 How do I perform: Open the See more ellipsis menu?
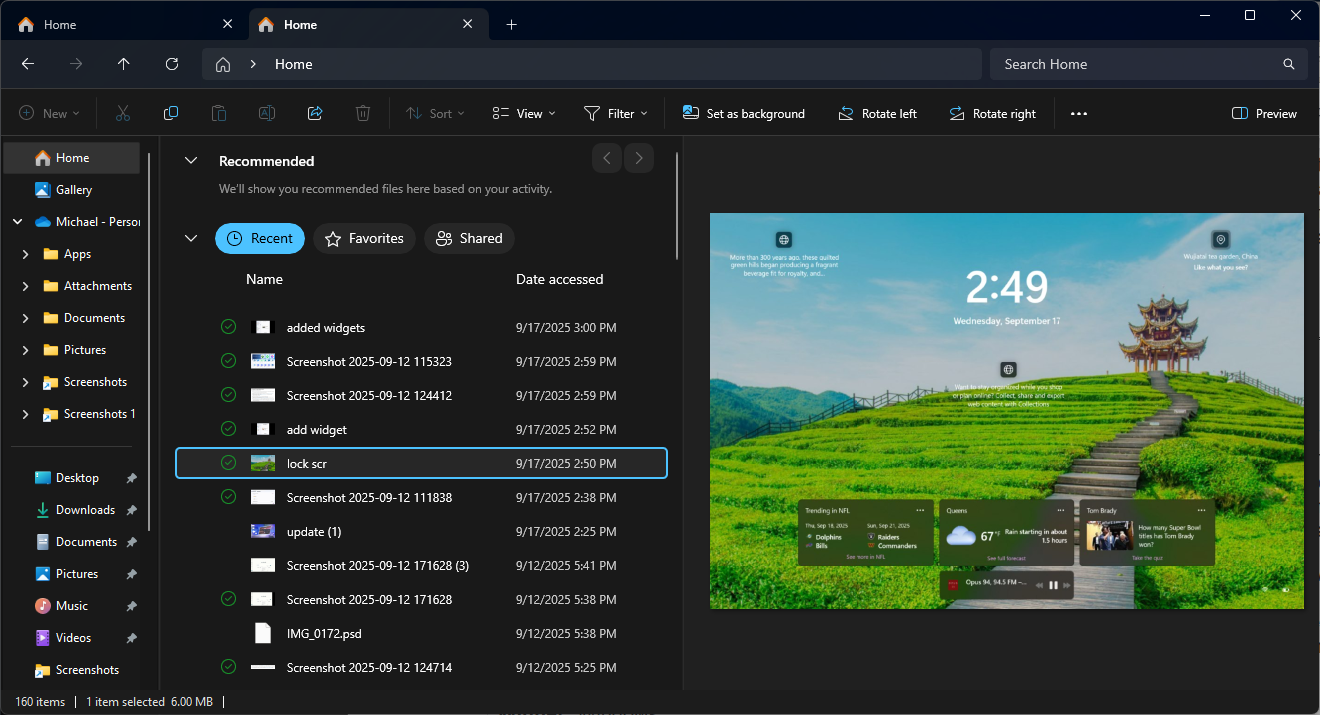pos(1078,113)
